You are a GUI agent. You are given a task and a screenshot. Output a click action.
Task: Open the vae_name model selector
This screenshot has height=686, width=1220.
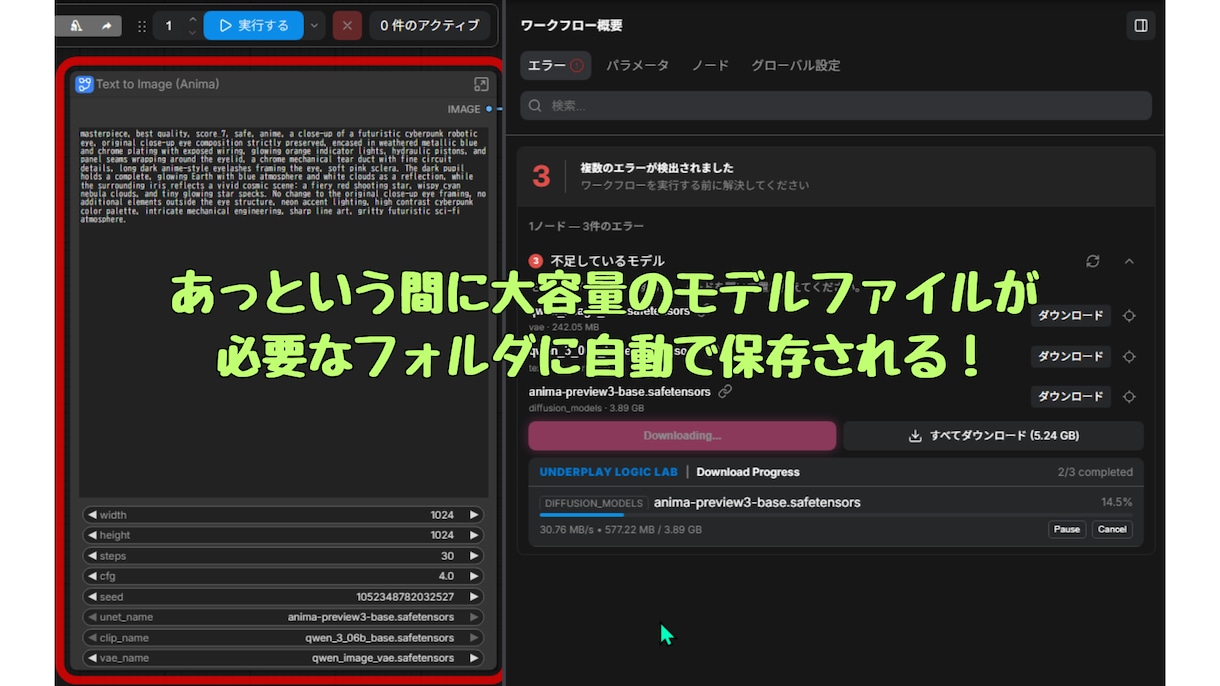point(283,658)
